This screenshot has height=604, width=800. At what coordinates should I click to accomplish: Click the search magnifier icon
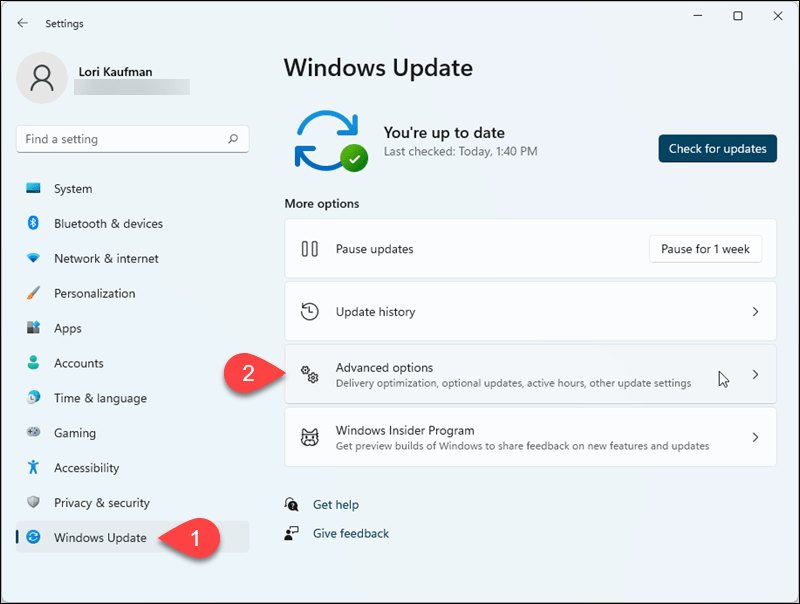coord(233,139)
